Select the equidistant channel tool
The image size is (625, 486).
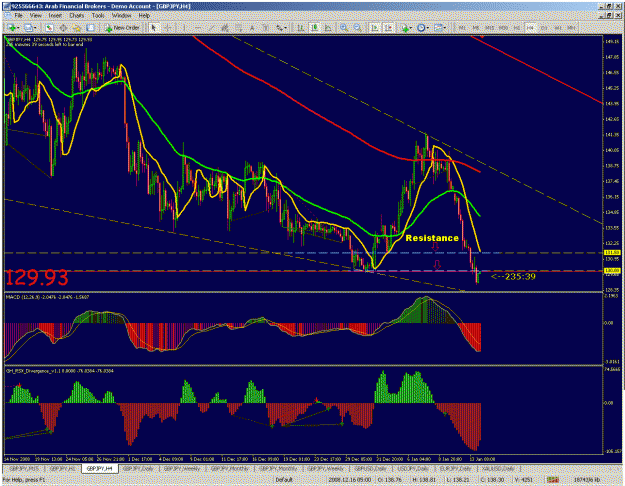225,28
